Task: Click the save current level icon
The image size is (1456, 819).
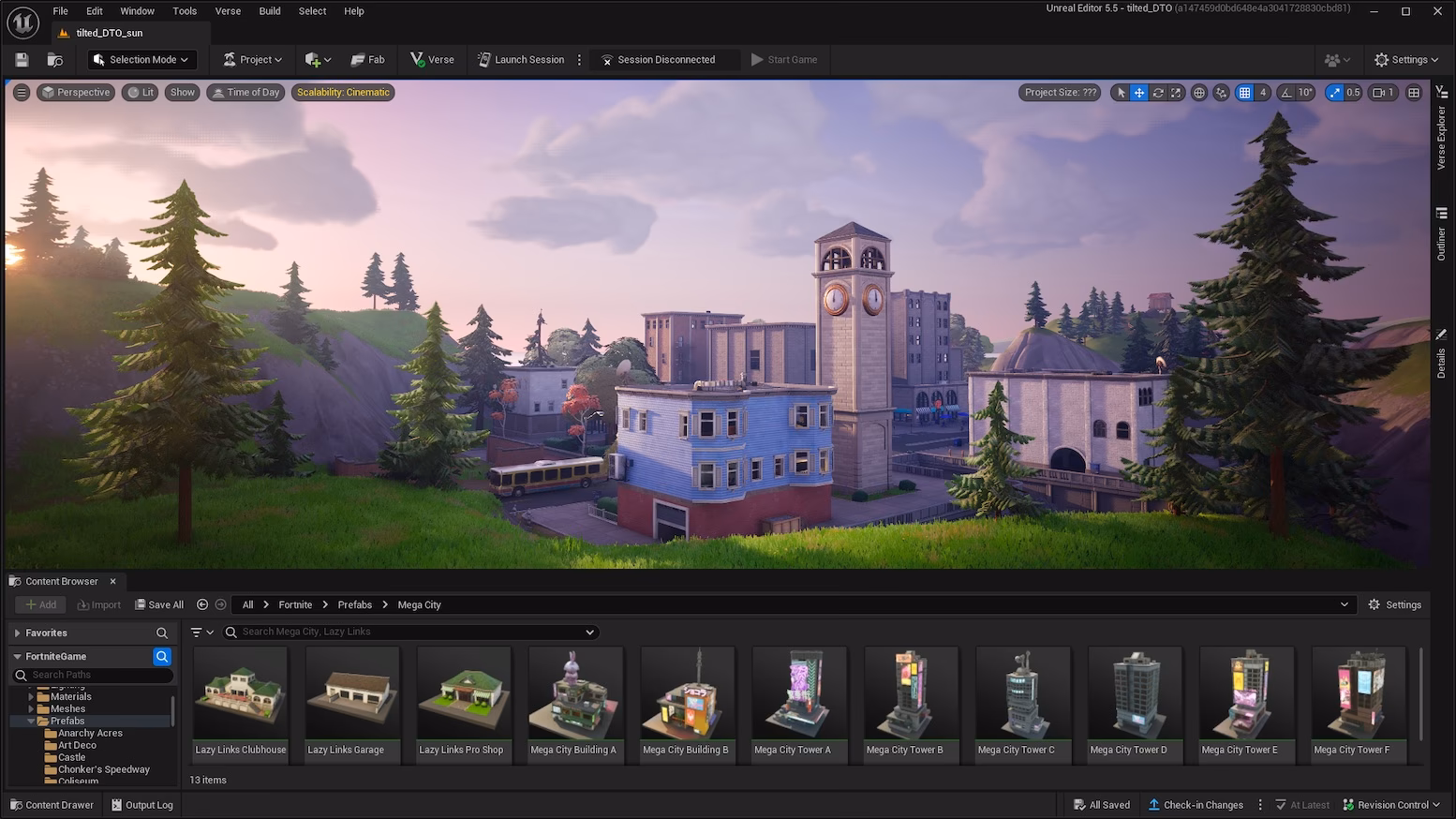Action: click(22, 60)
